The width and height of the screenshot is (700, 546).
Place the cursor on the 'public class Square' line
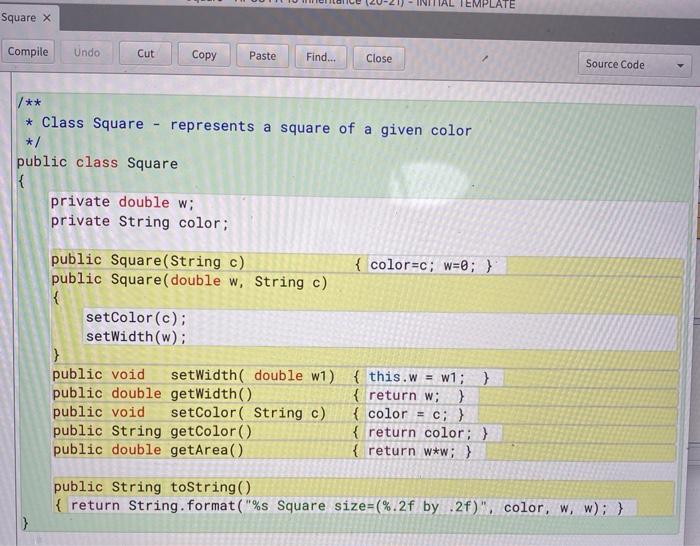click(x=97, y=163)
